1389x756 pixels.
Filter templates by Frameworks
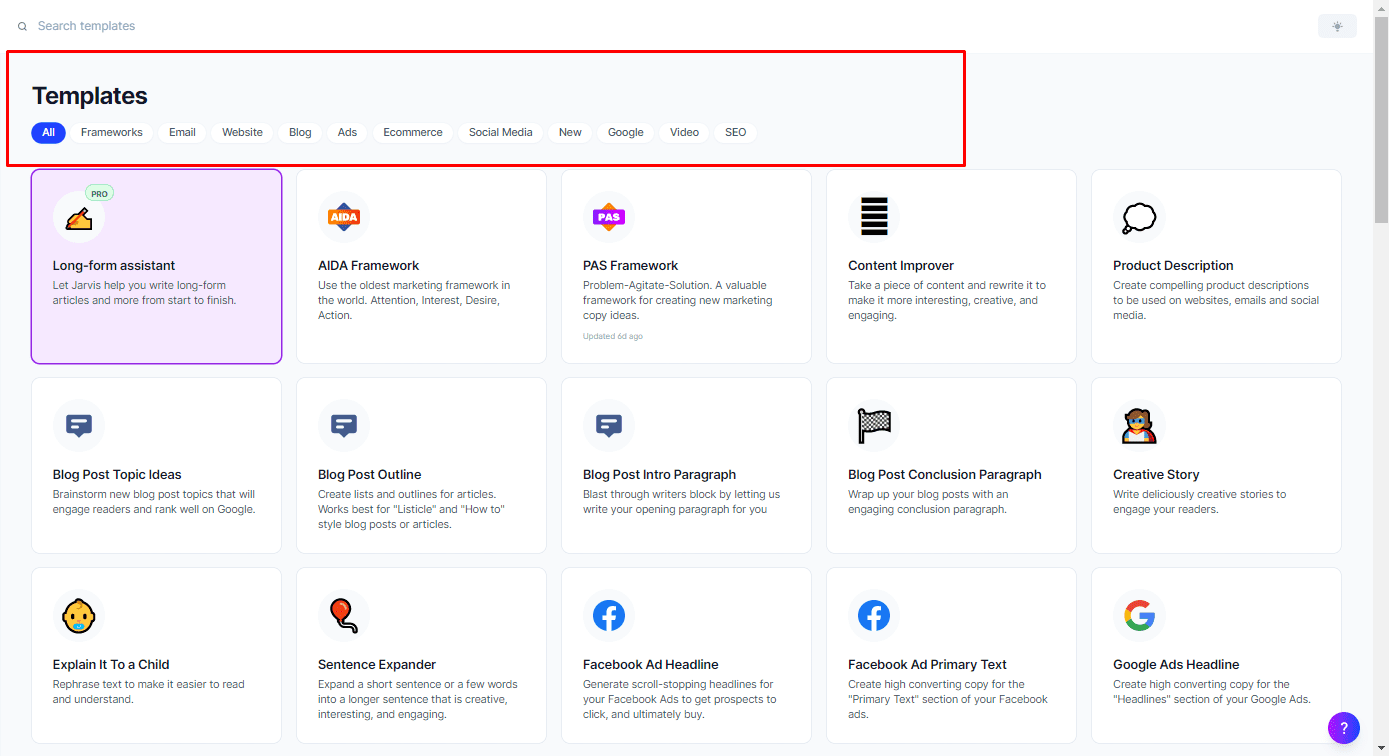pyautogui.click(x=112, y=132)
